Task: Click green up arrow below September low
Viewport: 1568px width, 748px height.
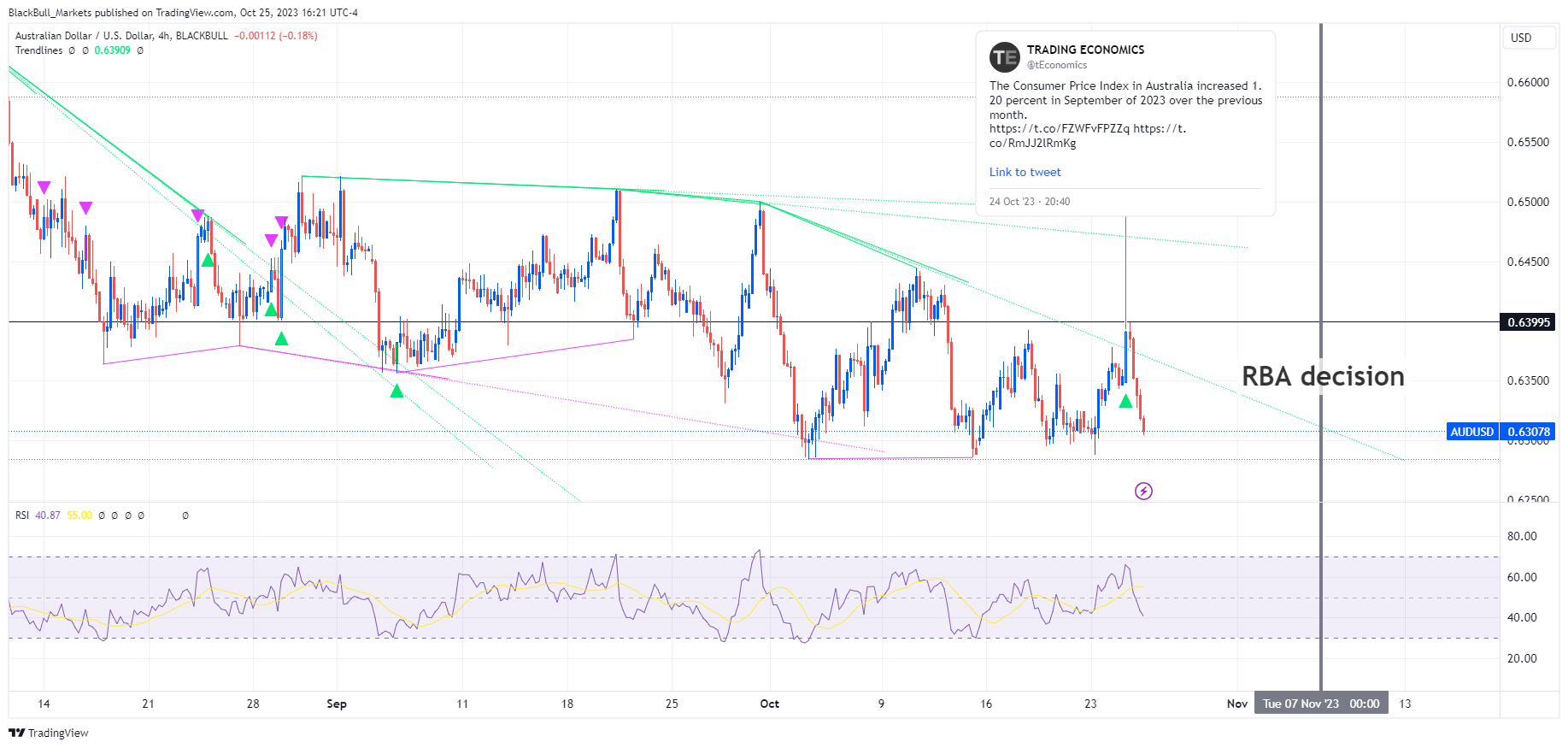Action: point(396,391)
